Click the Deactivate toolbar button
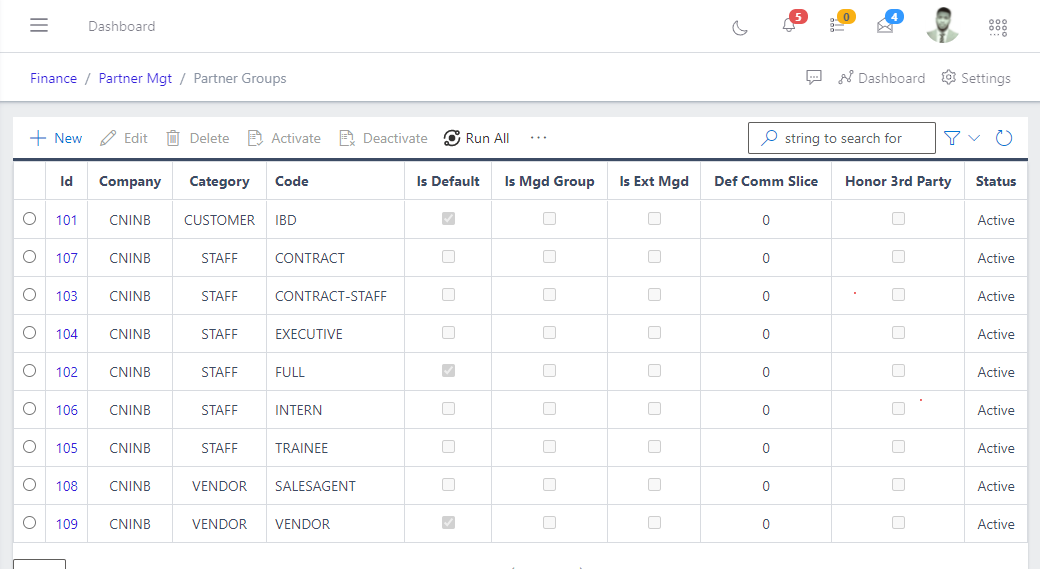This screenshot has width=1040, height=569. point(383,138)
